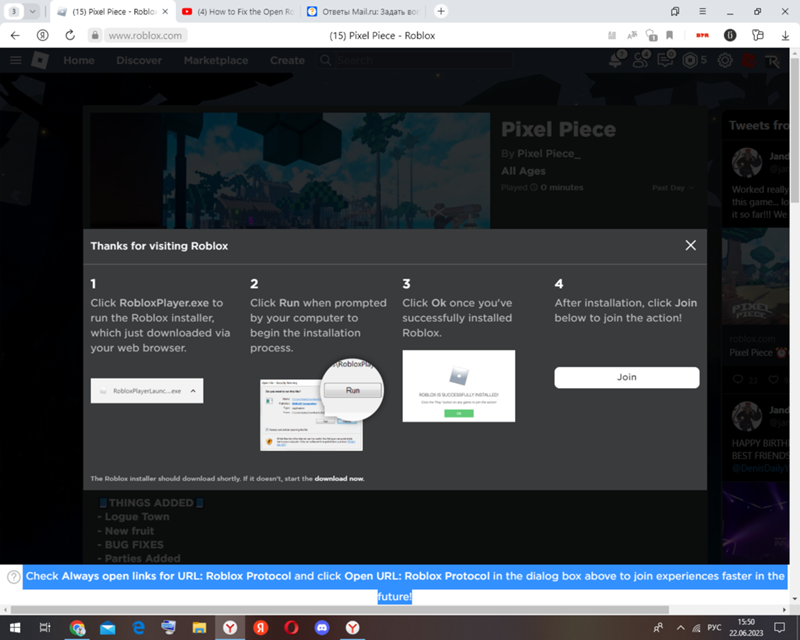This screenshot has height=640, width=800.
Task: Open Discord from the taskbar
Action: [x=321, y=628]
